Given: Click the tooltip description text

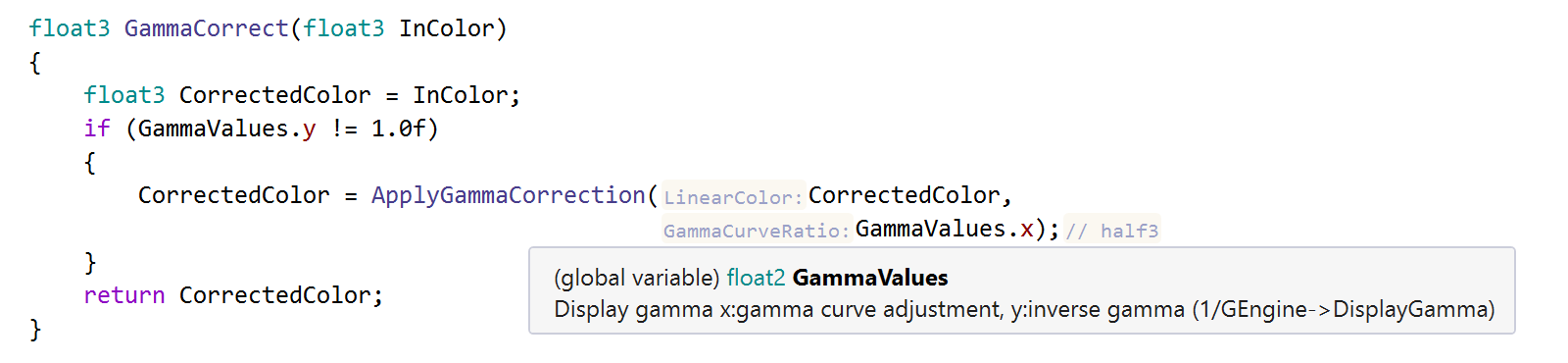Looking at the screenshot, I should click(x=1024, y=310).
